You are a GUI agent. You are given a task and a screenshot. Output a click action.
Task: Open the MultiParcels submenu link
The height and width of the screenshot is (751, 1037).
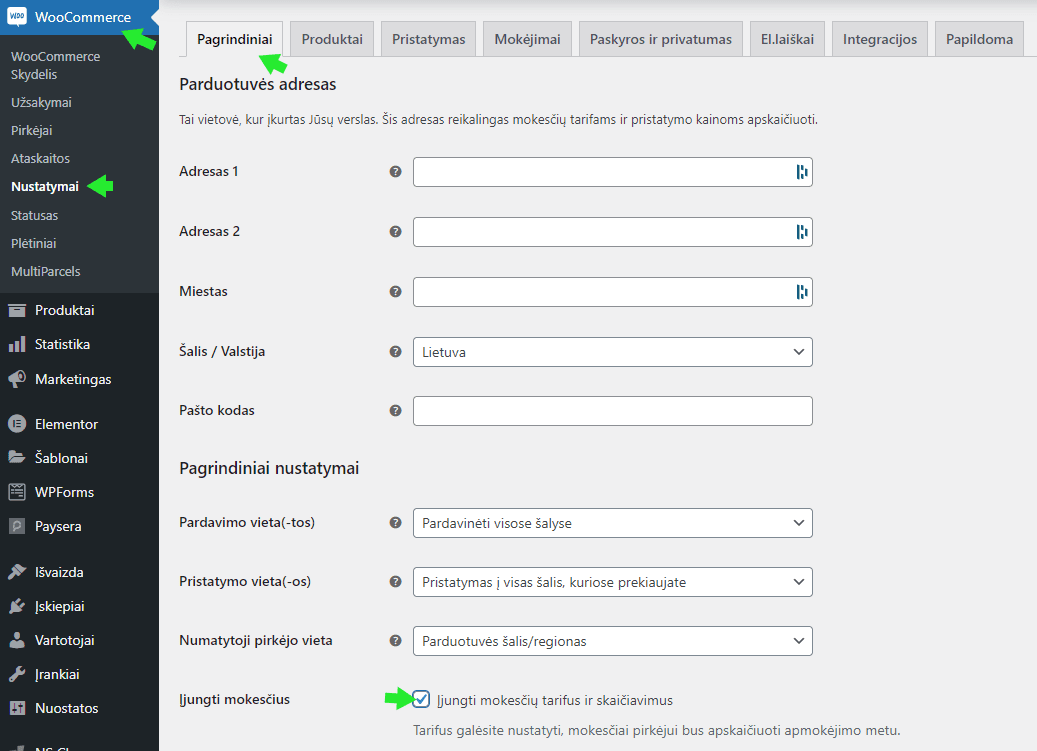pyautogui.click(x=45, y=272)
